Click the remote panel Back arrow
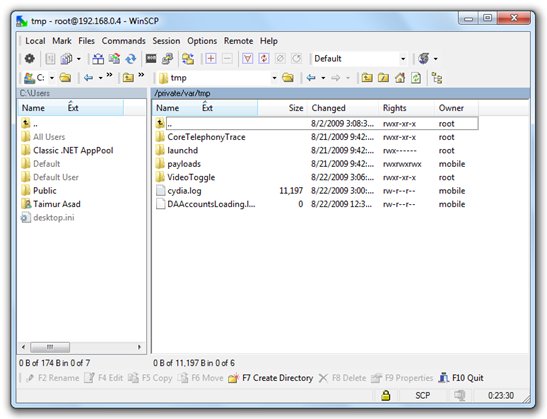 pos(311,78)
